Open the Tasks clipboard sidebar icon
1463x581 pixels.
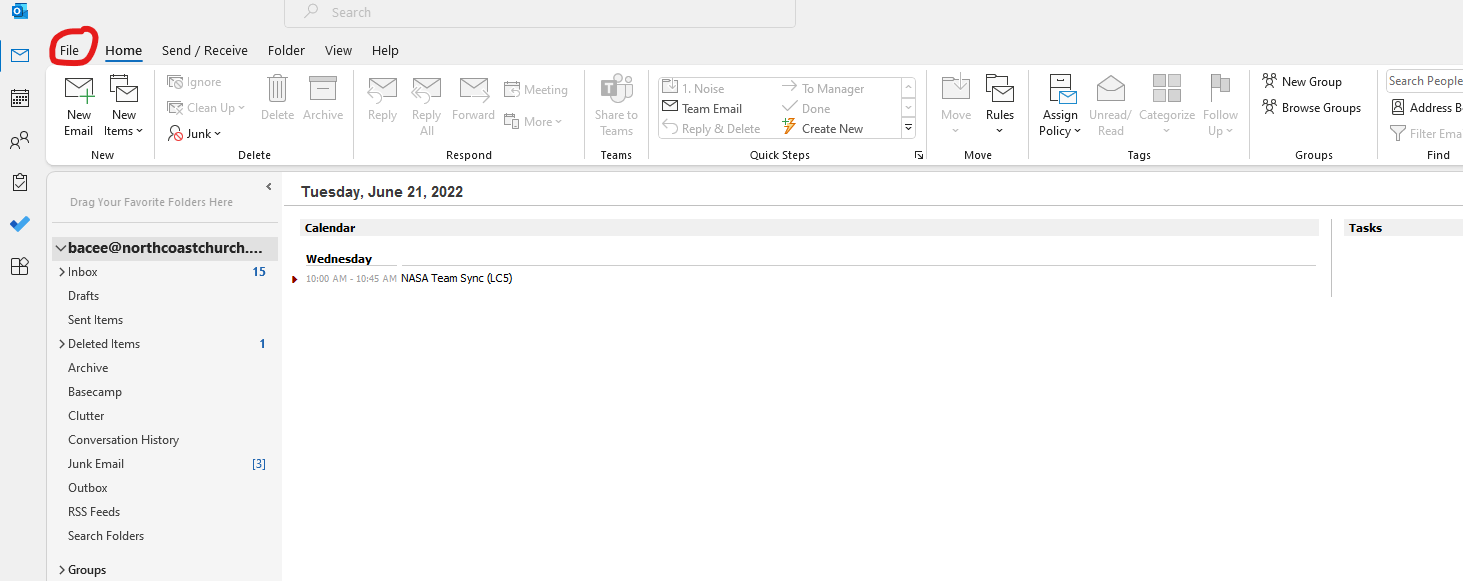pyautogui.click(x=20, y=182)
